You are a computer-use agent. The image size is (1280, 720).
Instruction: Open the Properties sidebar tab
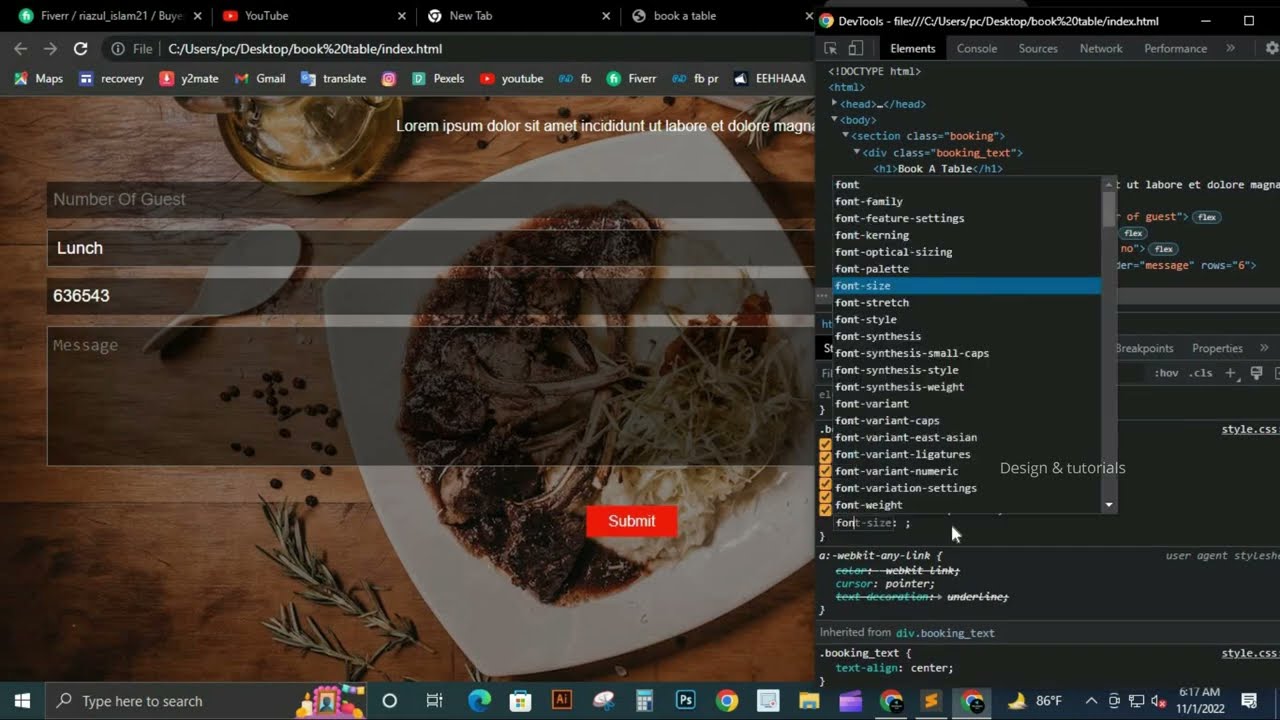pos(1217,348)
